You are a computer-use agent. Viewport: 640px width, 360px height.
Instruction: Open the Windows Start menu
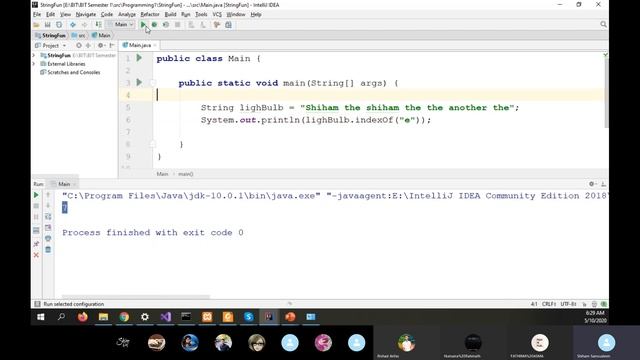[x=40, y=317]
